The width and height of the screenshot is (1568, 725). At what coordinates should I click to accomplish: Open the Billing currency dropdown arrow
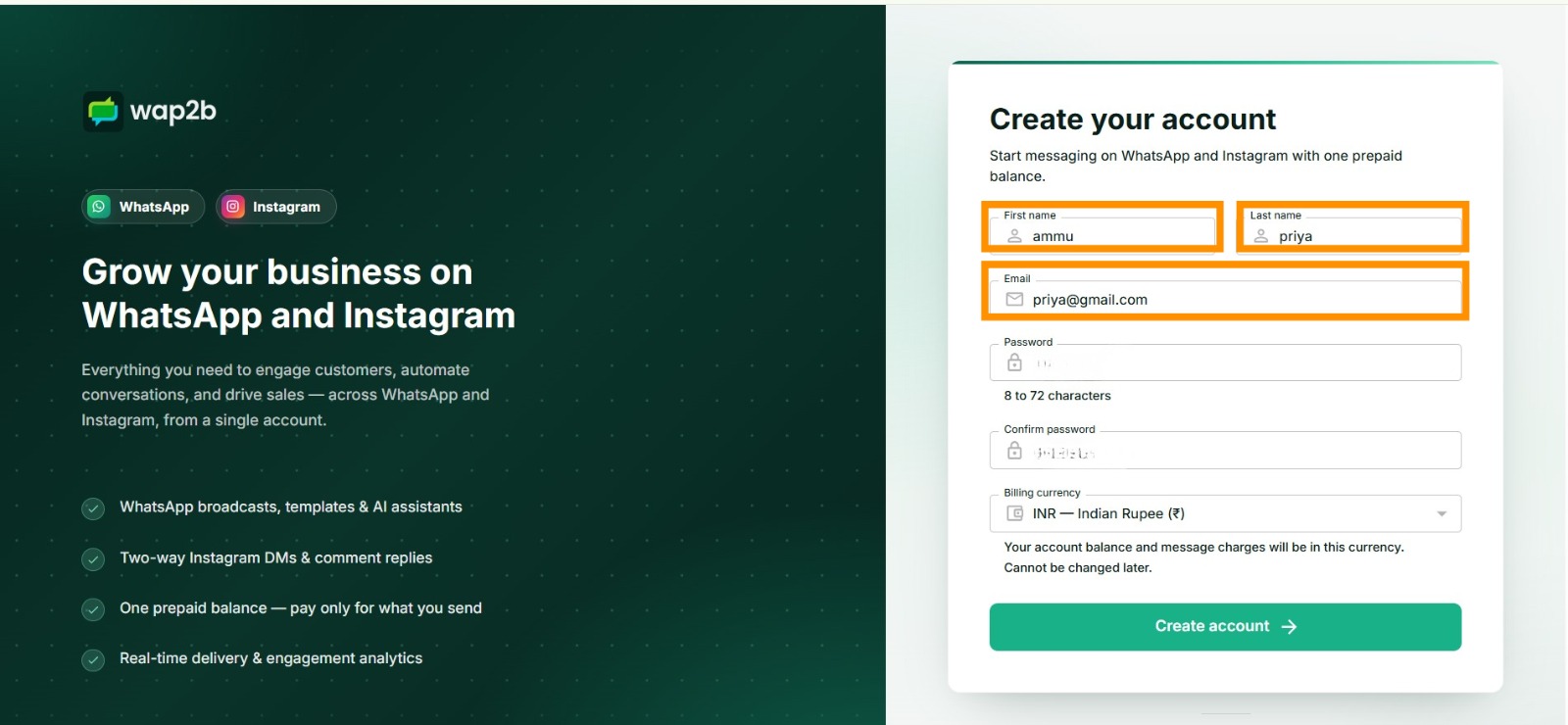(x=1442, y=513)
